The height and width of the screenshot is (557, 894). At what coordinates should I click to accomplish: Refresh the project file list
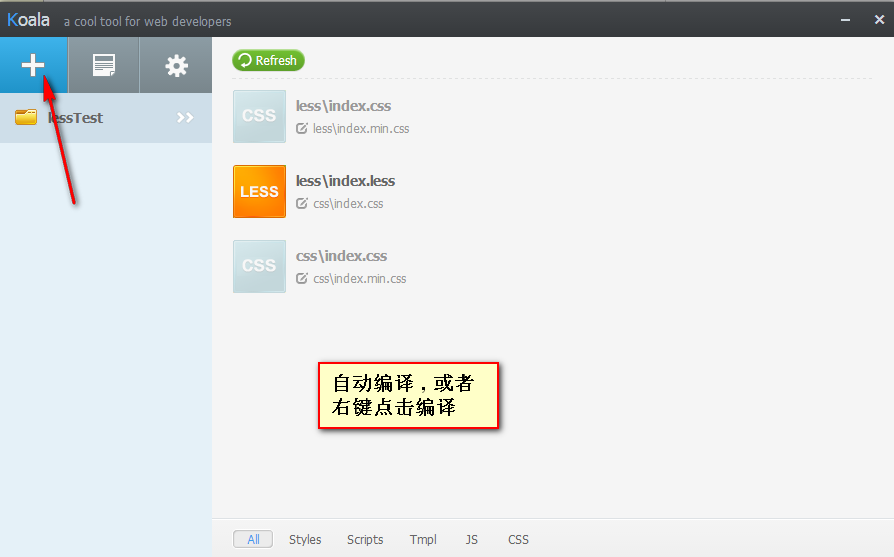(268, 60)
